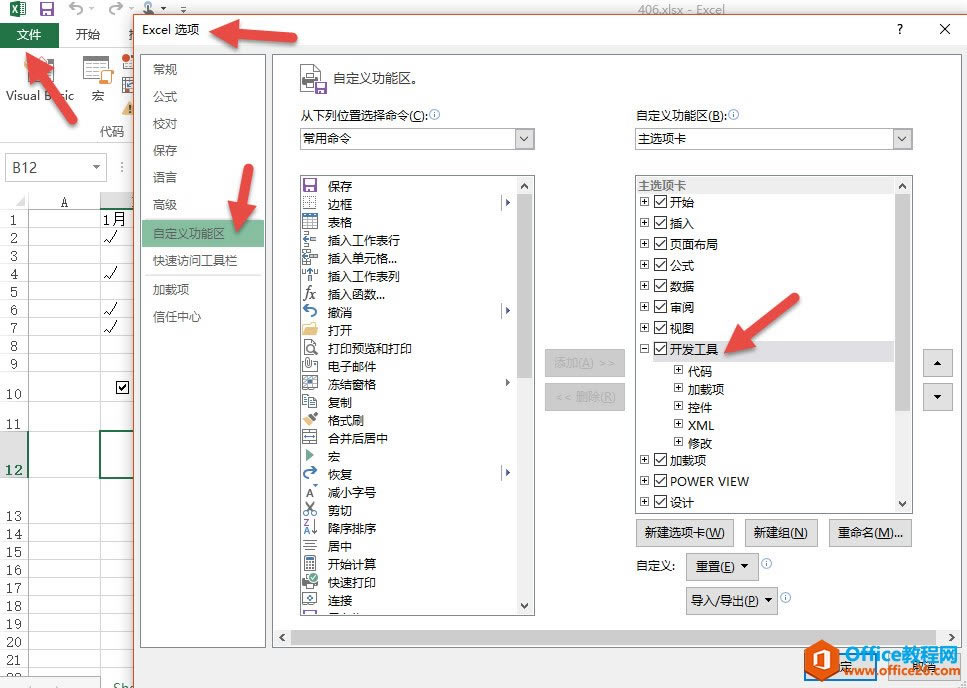
Task: Click the 新建组 button
Action: pyautogui.click(x=781, y=533)
